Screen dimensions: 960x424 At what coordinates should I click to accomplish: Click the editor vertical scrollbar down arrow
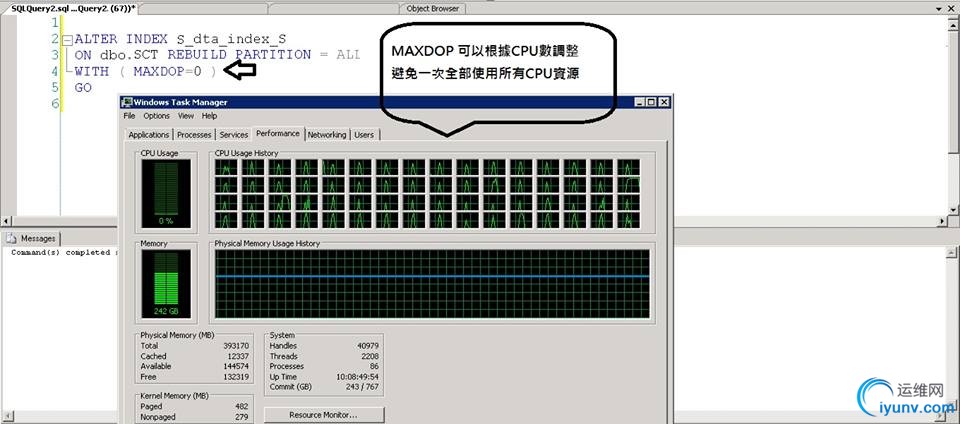click(954, 209)
